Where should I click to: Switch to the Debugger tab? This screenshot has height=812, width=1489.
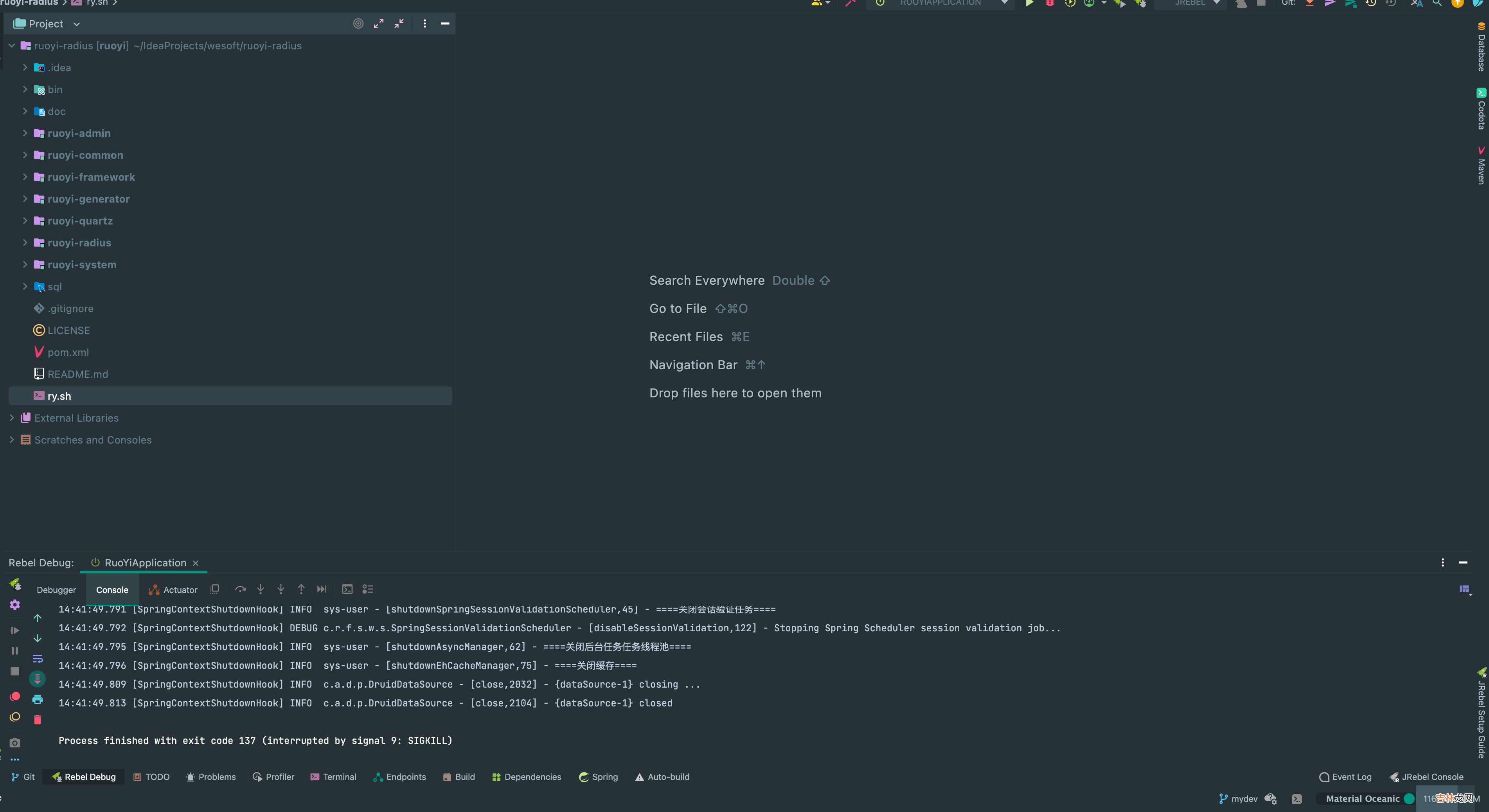[x=56, y=590]
